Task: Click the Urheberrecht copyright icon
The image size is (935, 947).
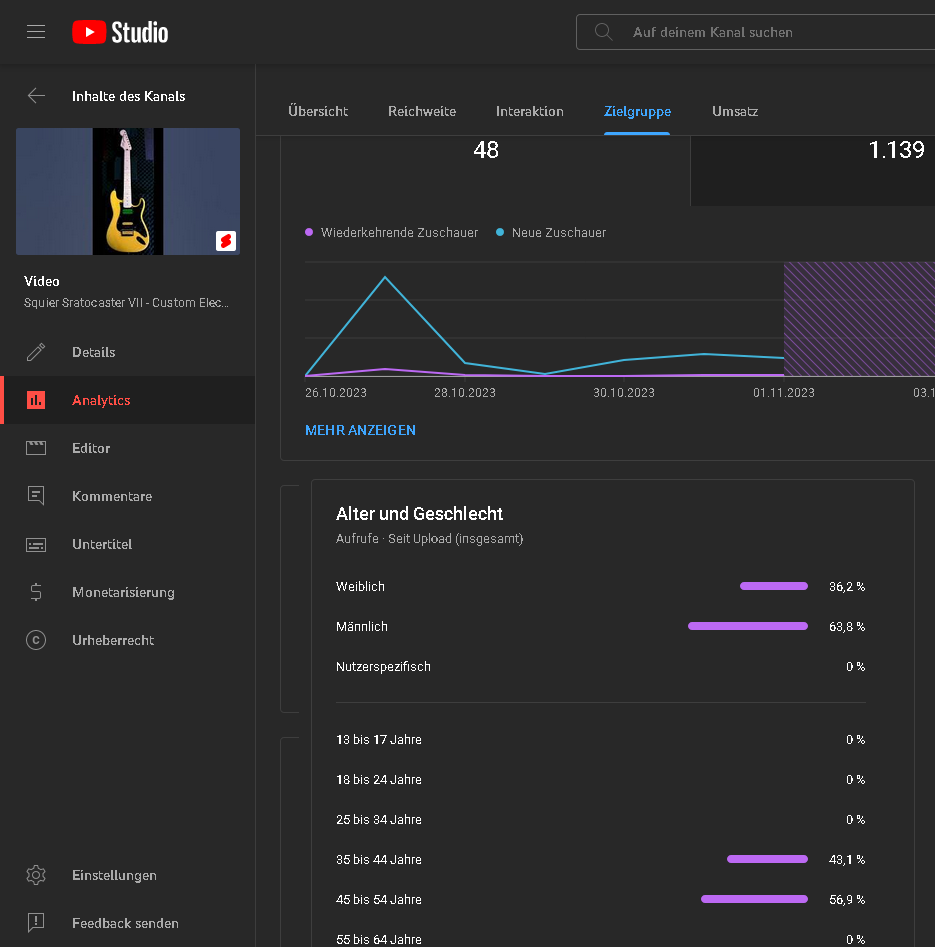Action: tap(36, 640)
